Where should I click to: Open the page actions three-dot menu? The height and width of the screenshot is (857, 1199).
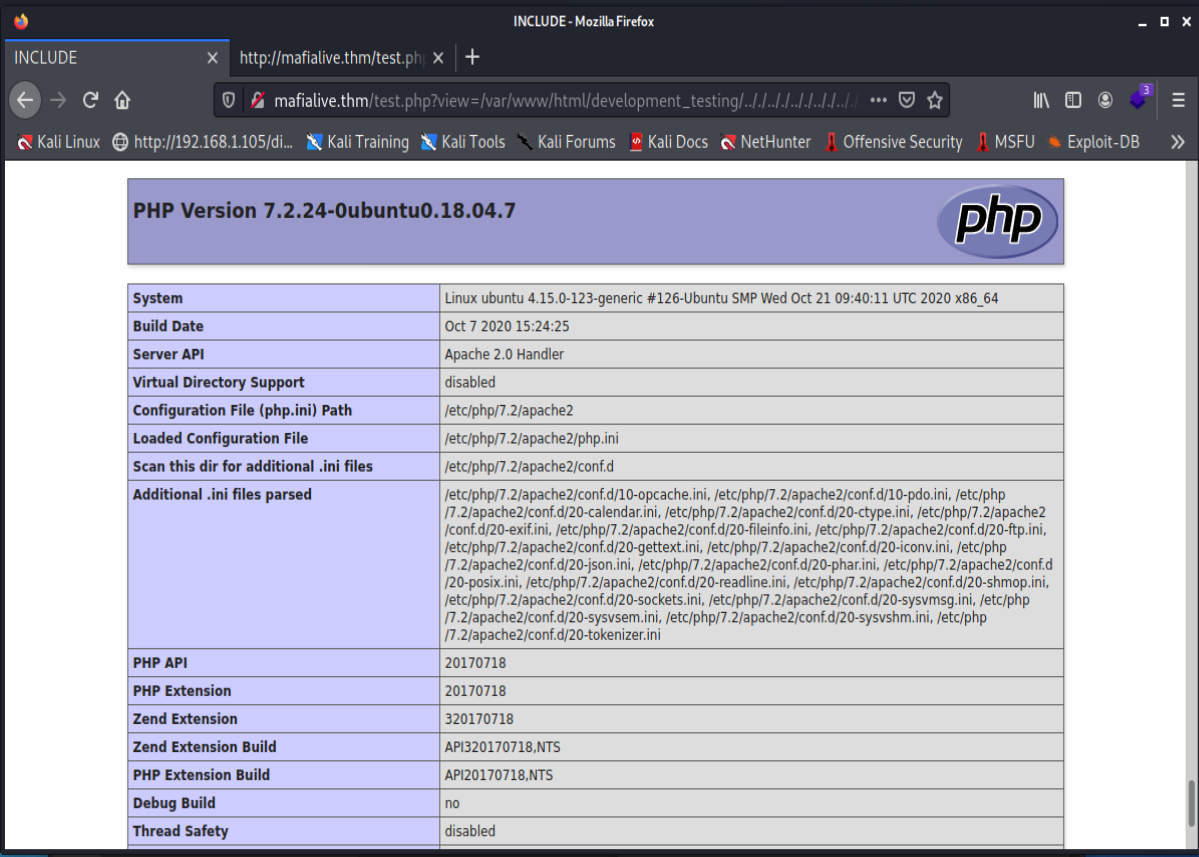pos(878,100)
